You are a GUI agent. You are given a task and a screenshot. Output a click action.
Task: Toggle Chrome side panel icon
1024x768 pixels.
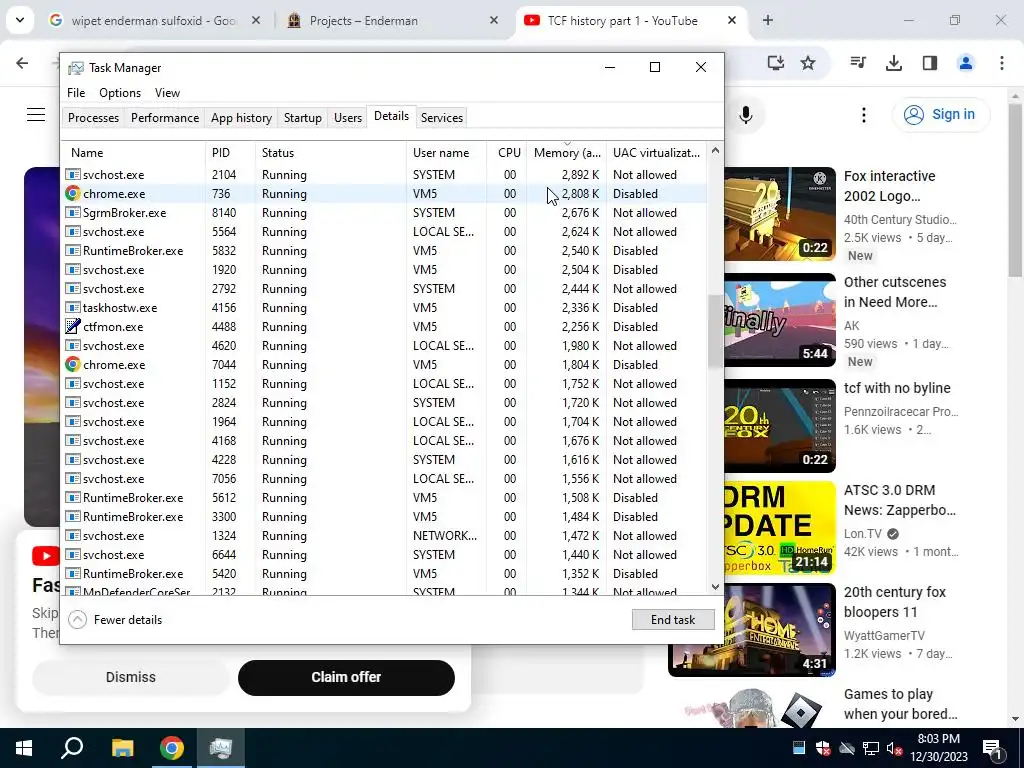(929, 63)
